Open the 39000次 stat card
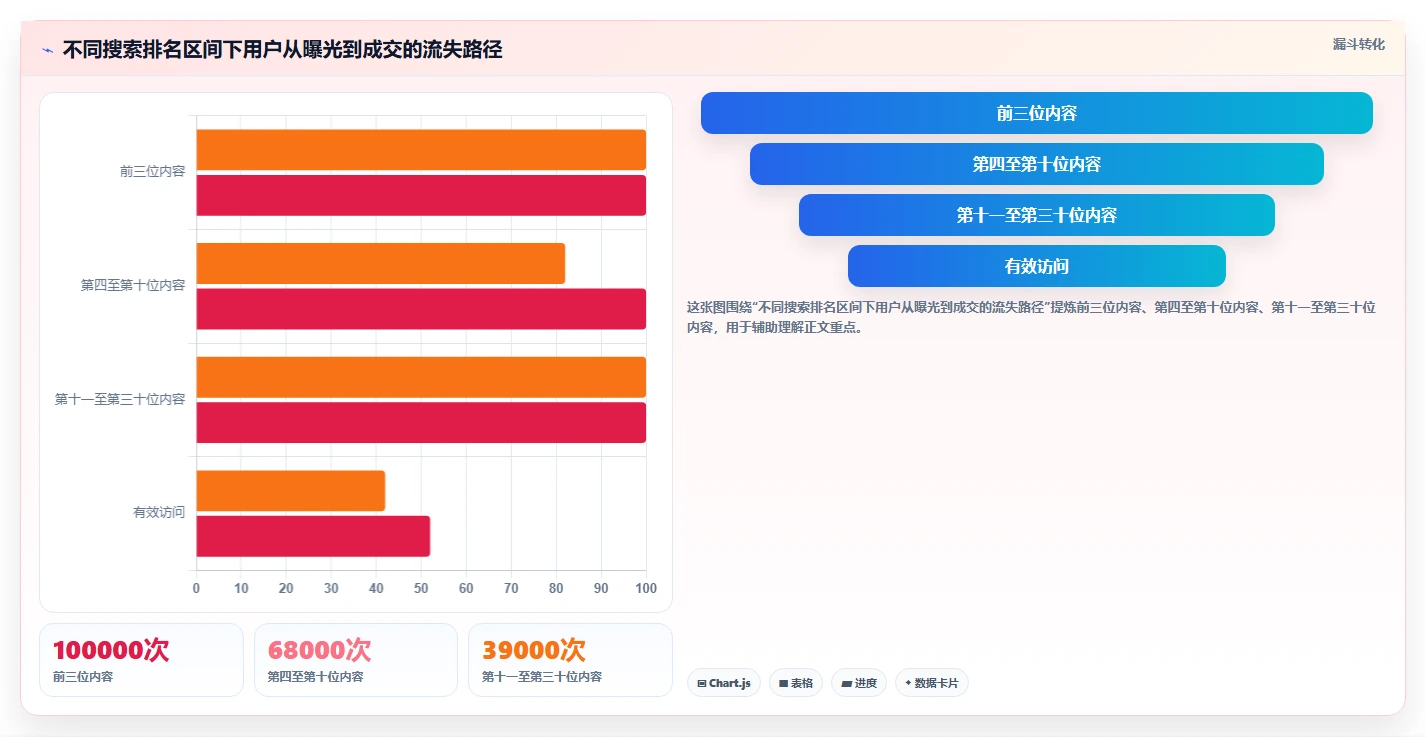 570,660
